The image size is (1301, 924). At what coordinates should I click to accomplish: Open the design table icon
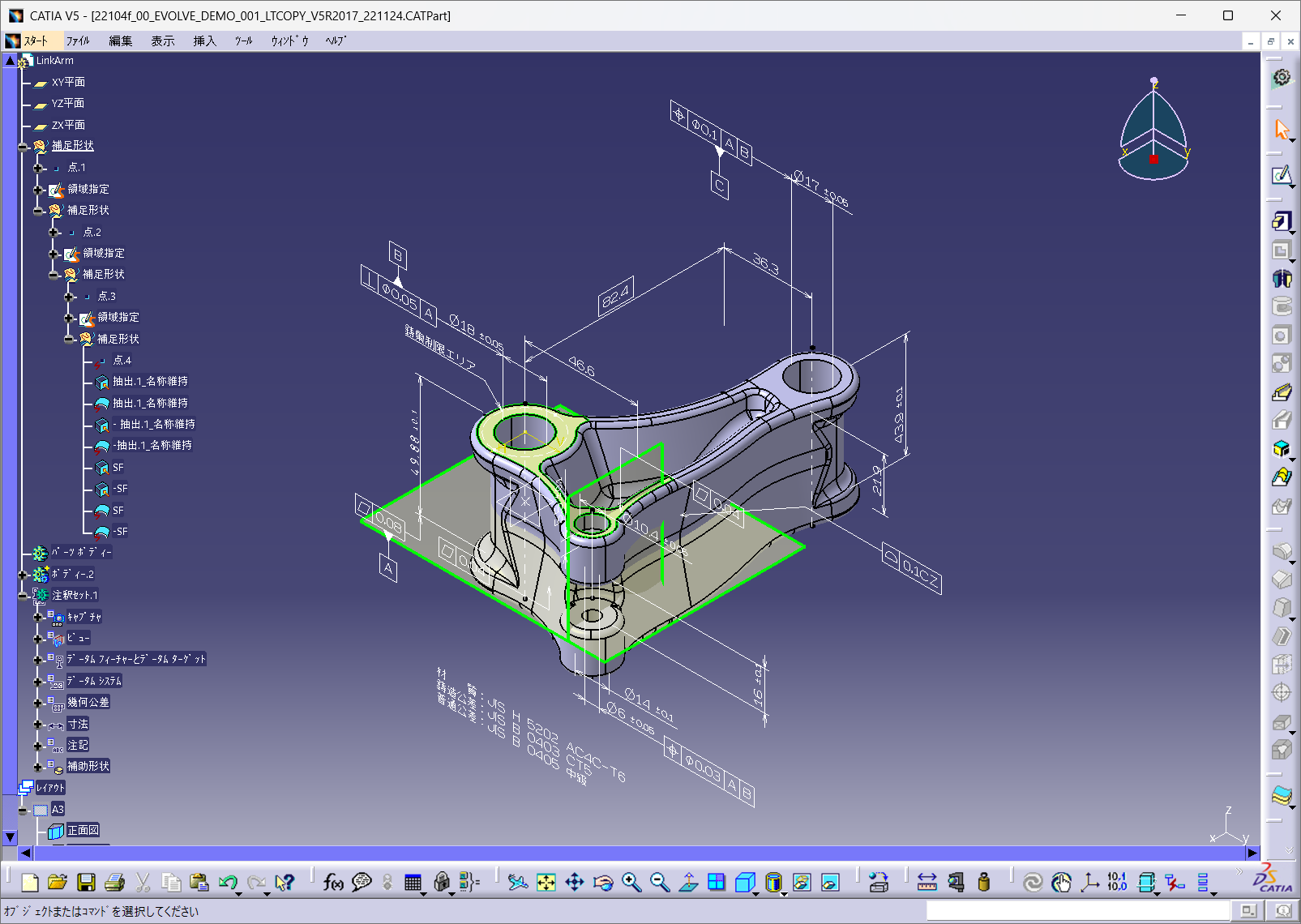pyautogui.click(x=413, y=882)
